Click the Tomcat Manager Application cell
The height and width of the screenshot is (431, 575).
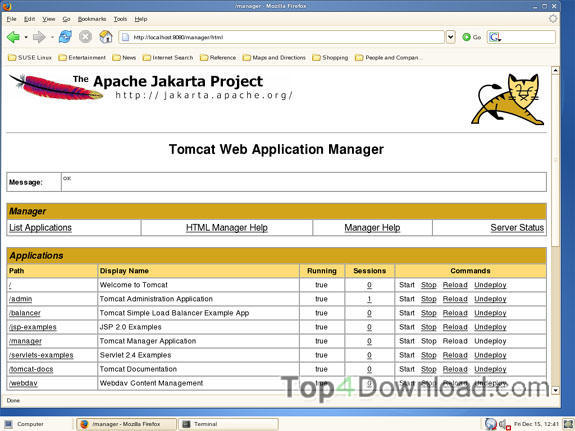[x=198, y=341]
